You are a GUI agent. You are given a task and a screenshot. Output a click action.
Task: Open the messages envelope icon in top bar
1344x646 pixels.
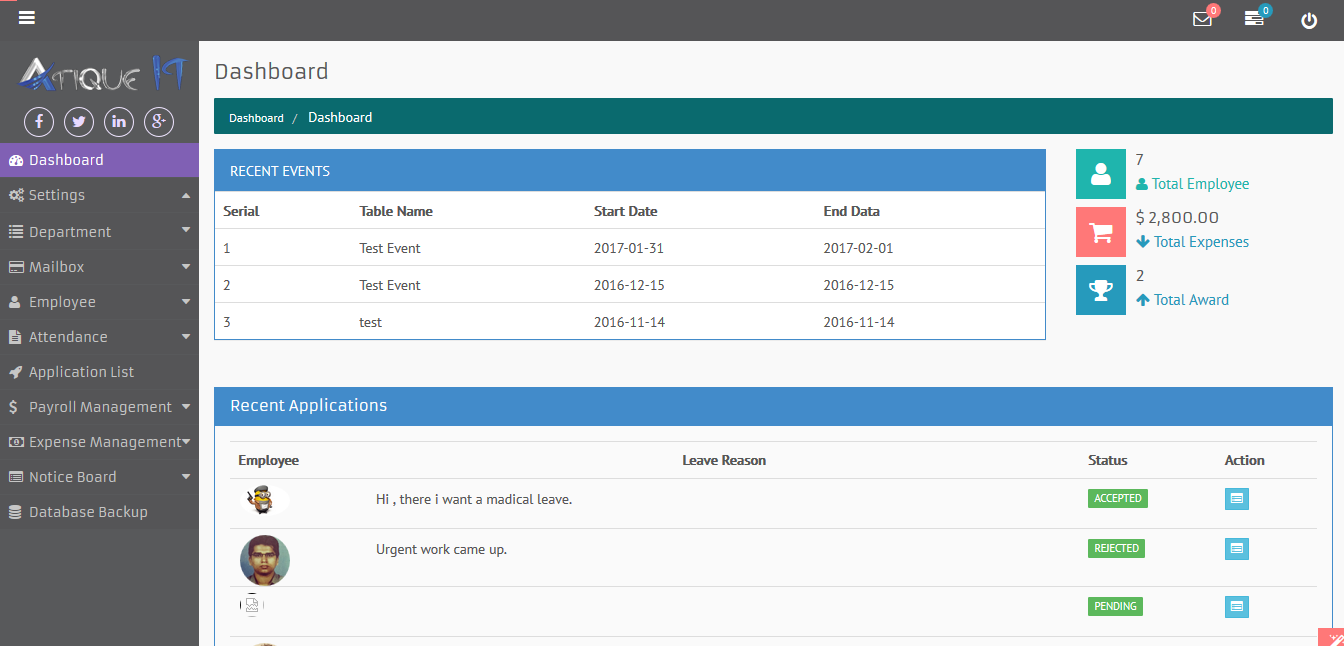1203,18
